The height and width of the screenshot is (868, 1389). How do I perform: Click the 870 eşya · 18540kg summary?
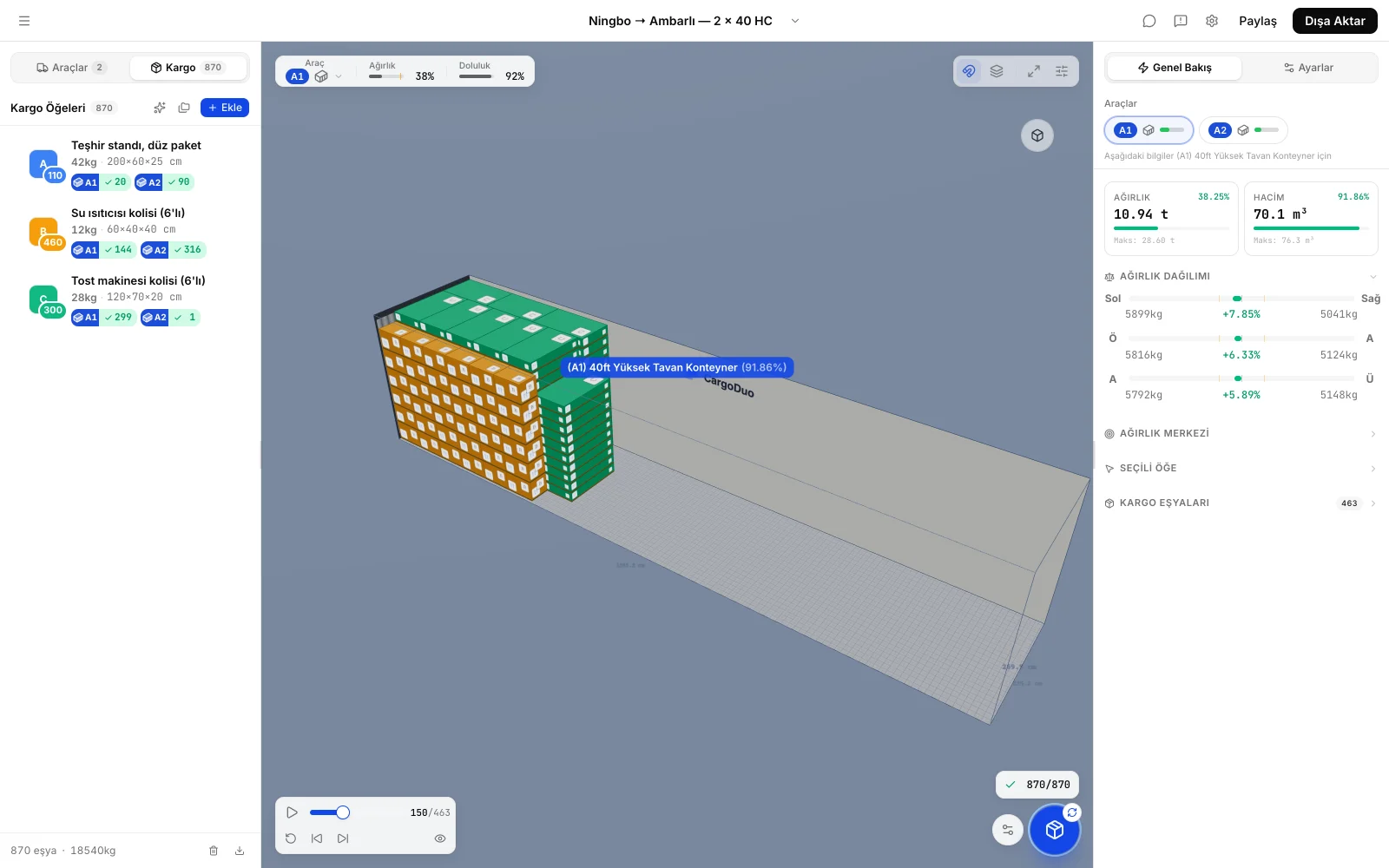tap(63, 851)
